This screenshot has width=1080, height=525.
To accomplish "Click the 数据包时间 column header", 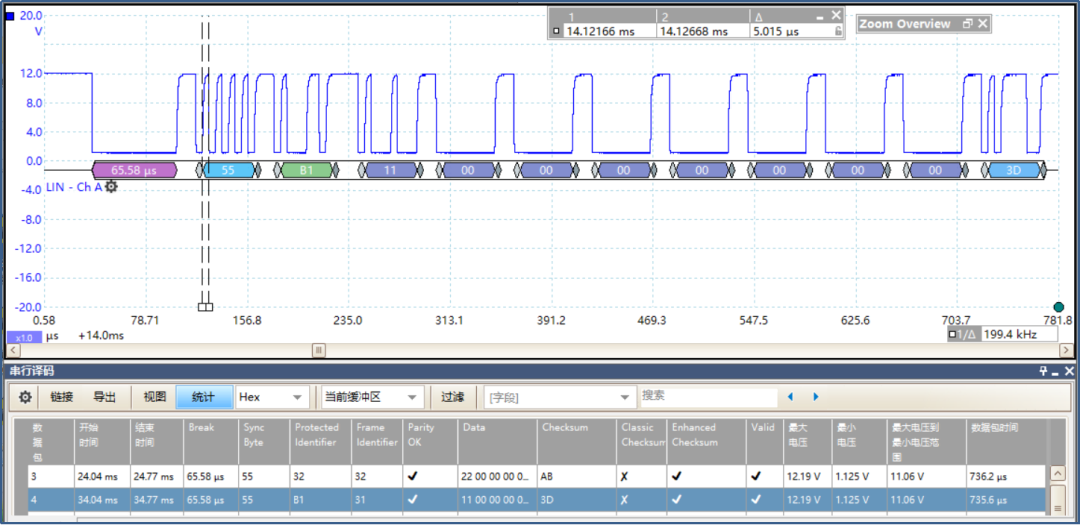I will (x=1006, y=442).
